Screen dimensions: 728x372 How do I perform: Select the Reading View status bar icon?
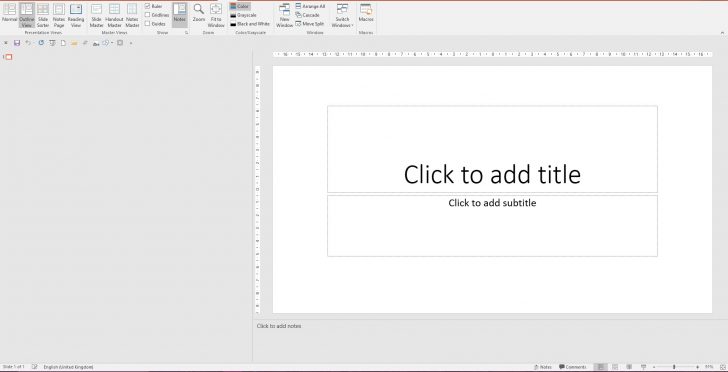(x=629, y=367)
